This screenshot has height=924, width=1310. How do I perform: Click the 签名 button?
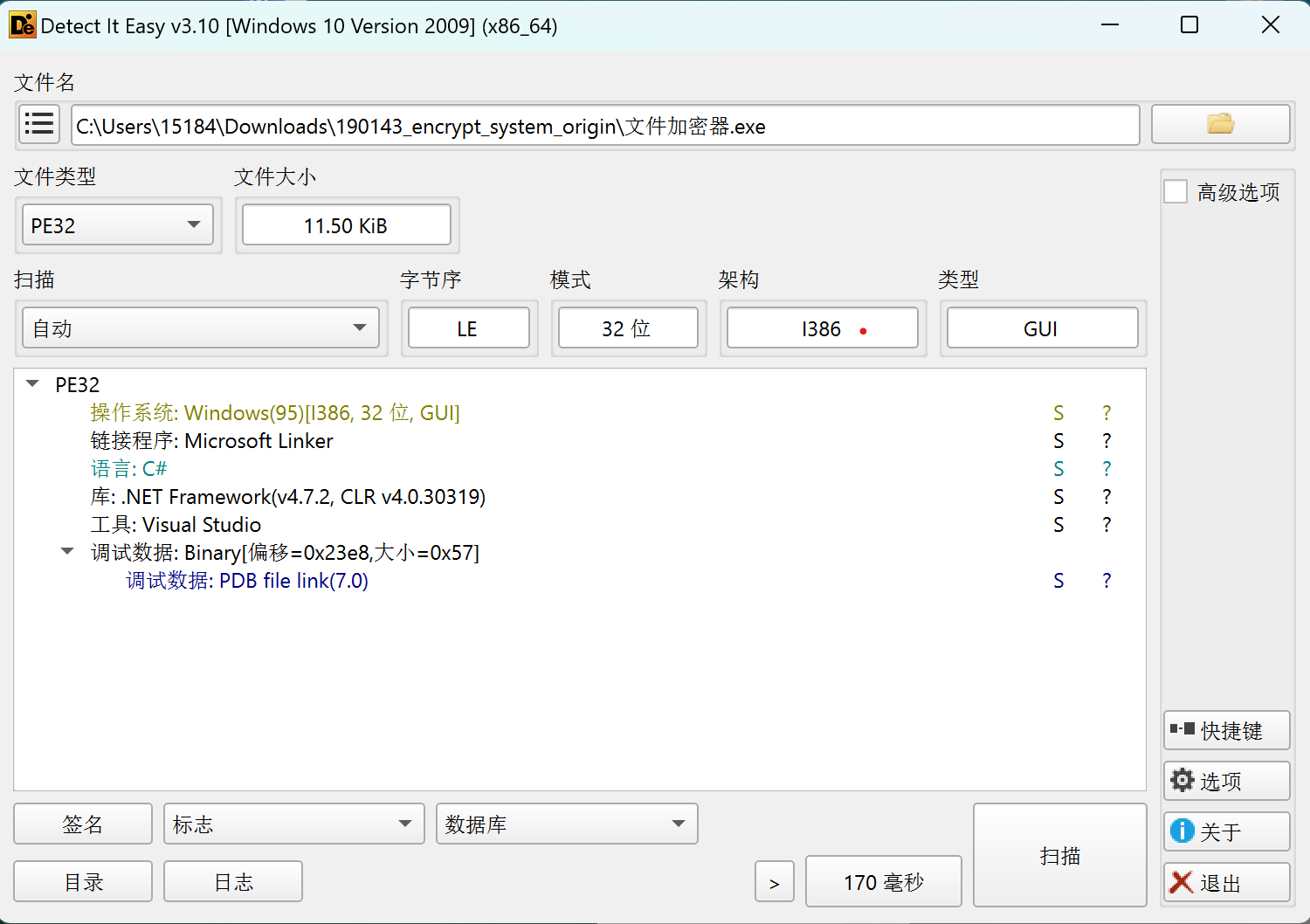tap(83, 824)
